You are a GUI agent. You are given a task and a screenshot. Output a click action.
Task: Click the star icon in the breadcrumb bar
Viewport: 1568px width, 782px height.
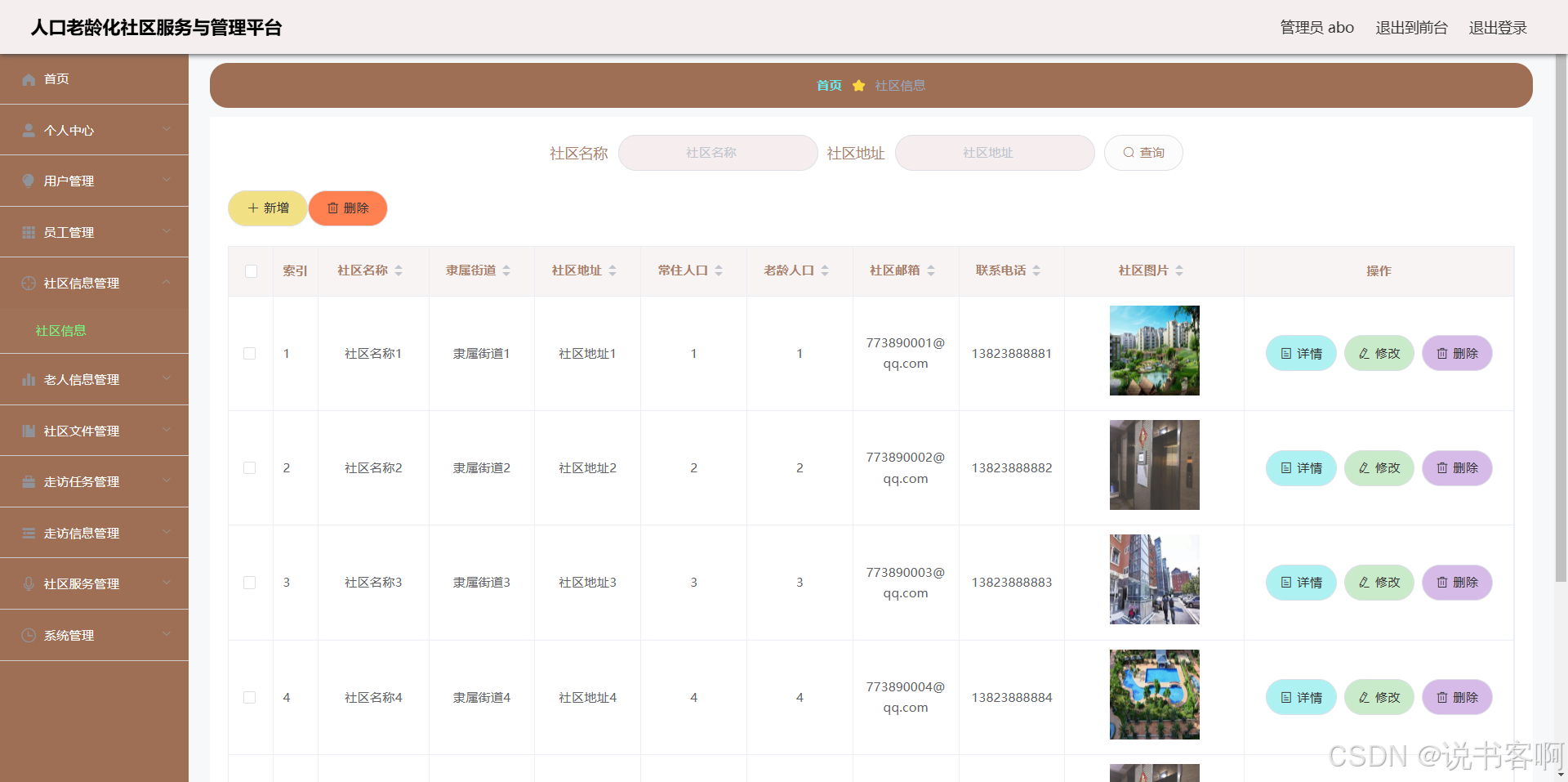coord(858,85)
